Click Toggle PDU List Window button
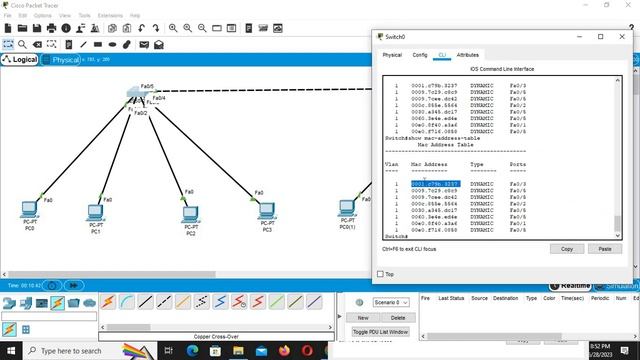 (380, 332)
